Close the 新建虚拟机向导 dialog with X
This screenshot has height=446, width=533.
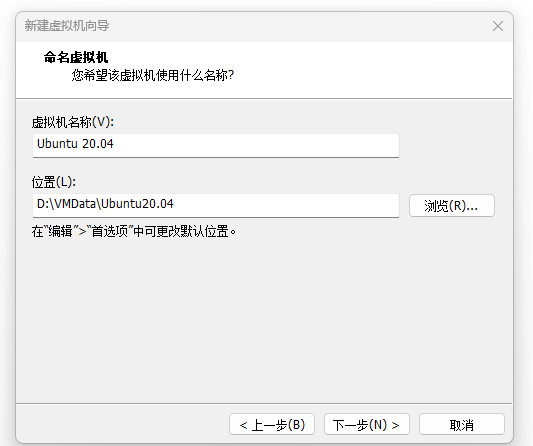click(x=498, y=26)
